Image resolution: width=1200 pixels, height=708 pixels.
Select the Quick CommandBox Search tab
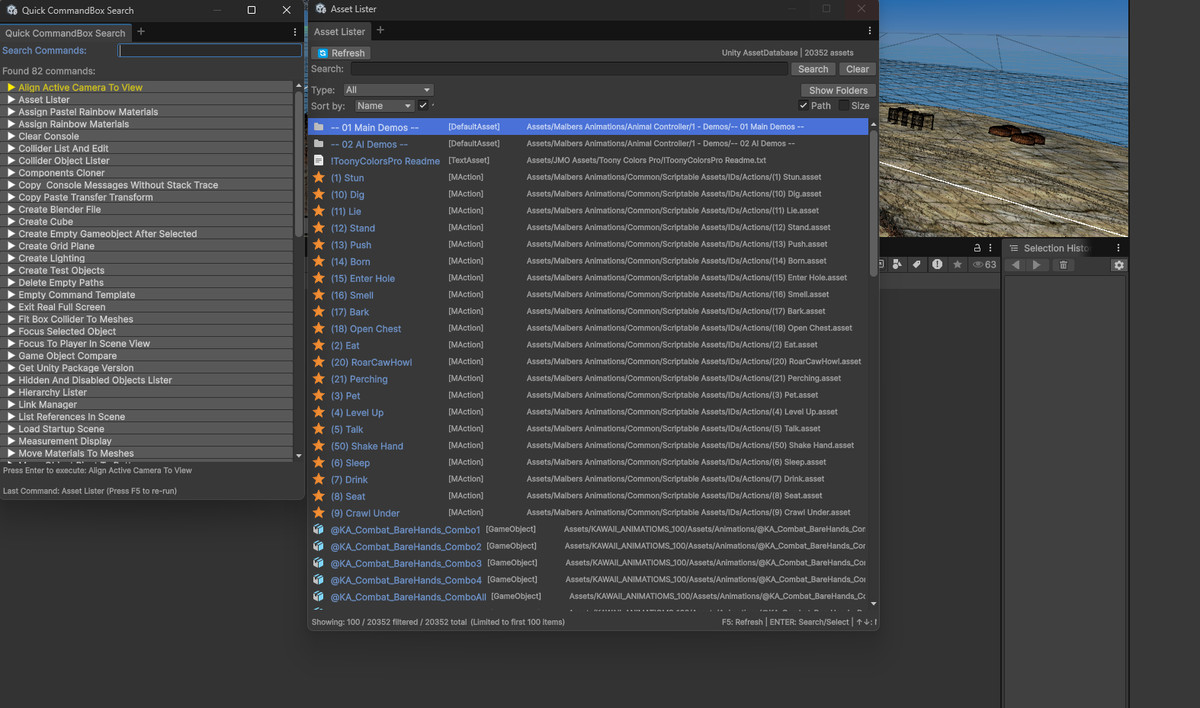pyautogui.click(x=65, y=33)
